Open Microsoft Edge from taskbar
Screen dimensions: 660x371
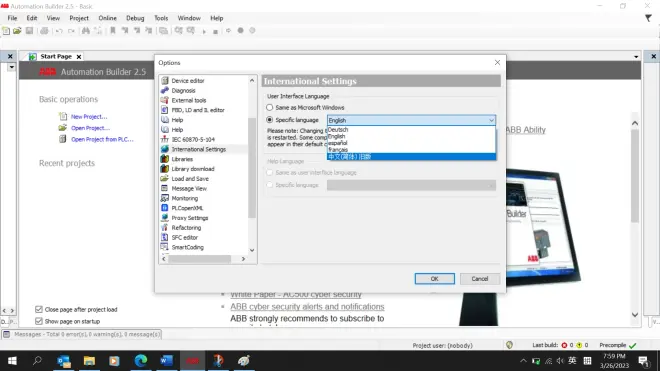[x=141, y=361]
